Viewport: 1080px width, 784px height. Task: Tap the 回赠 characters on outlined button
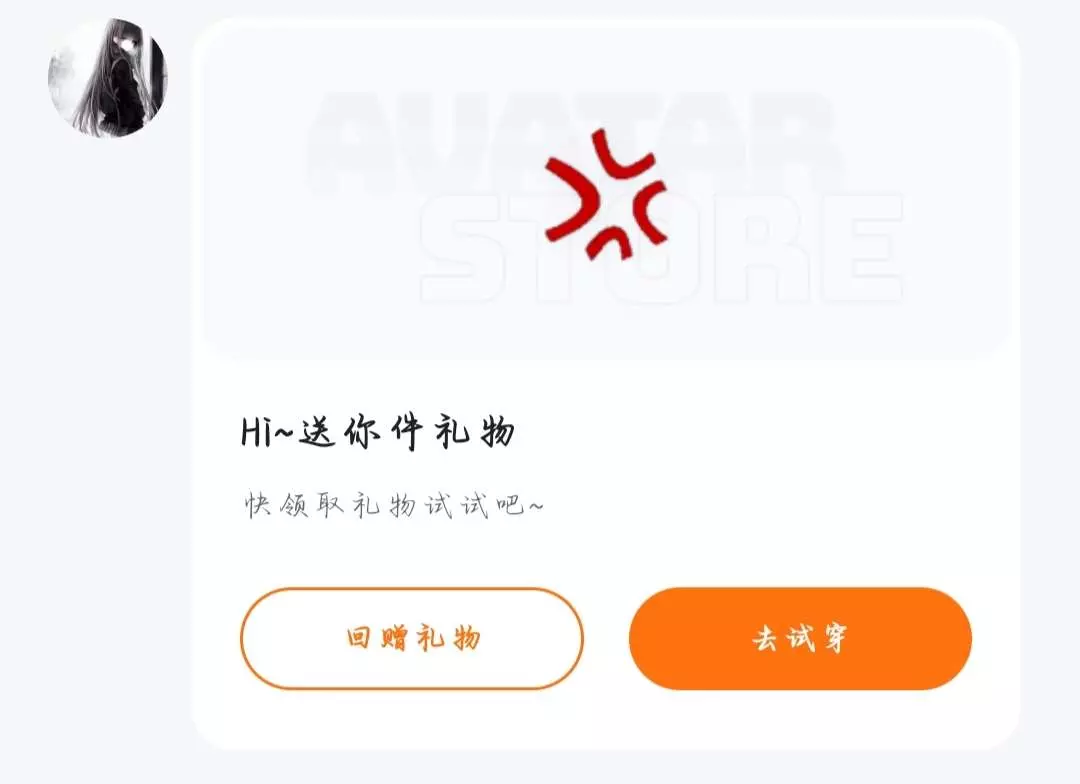pos(377,639)
